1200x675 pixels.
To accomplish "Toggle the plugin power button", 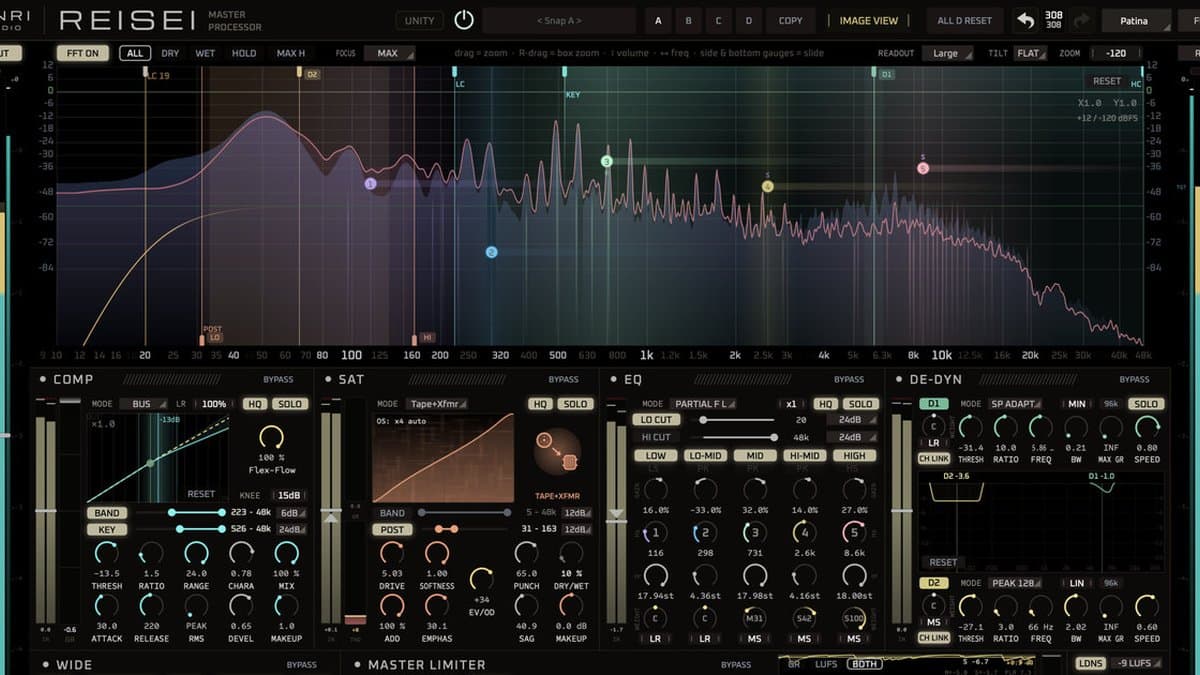I will coord(463,20).
